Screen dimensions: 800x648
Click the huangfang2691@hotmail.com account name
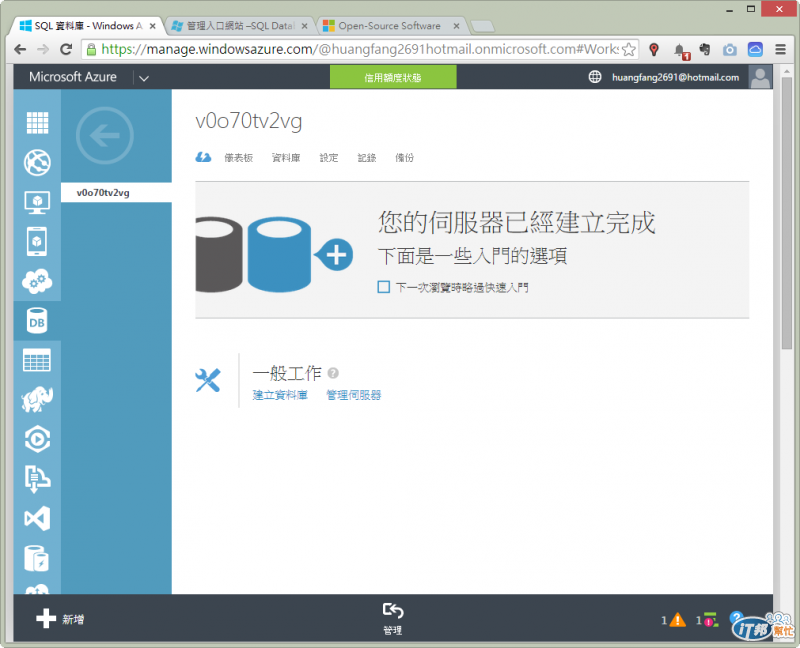[676, 77]
